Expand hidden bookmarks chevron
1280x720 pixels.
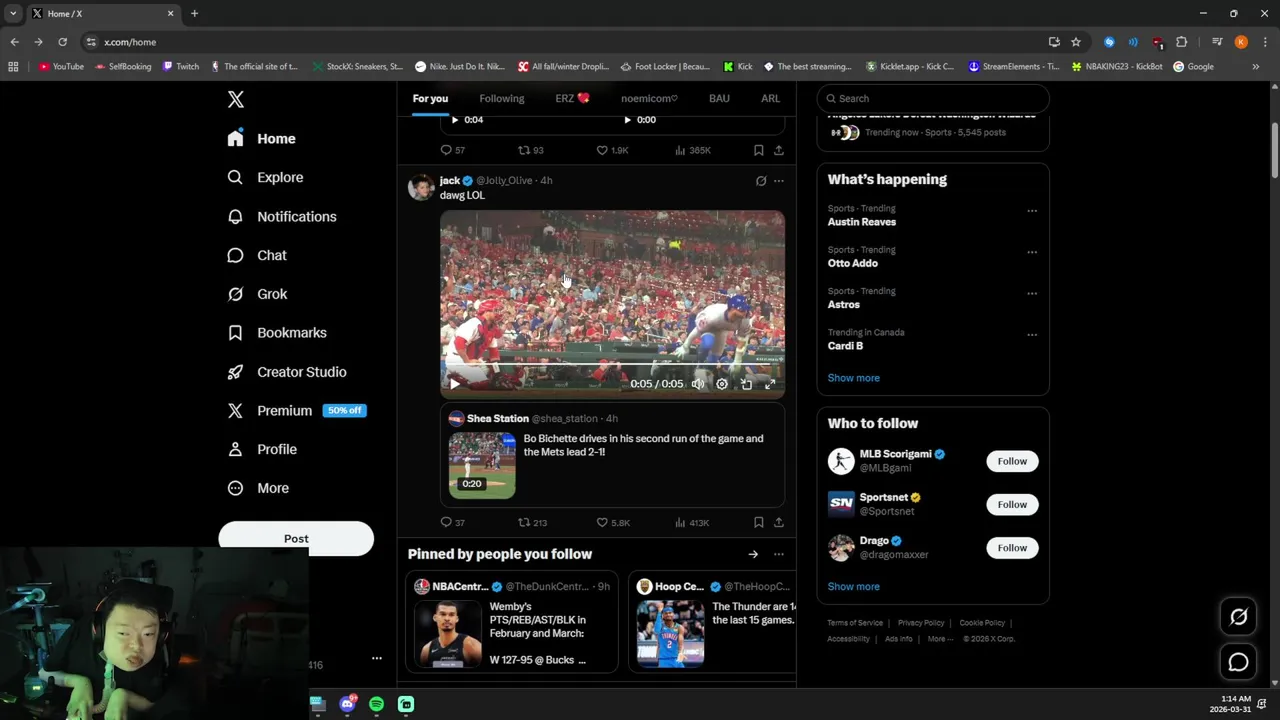pyautogui.click(x=1256, y=67)
